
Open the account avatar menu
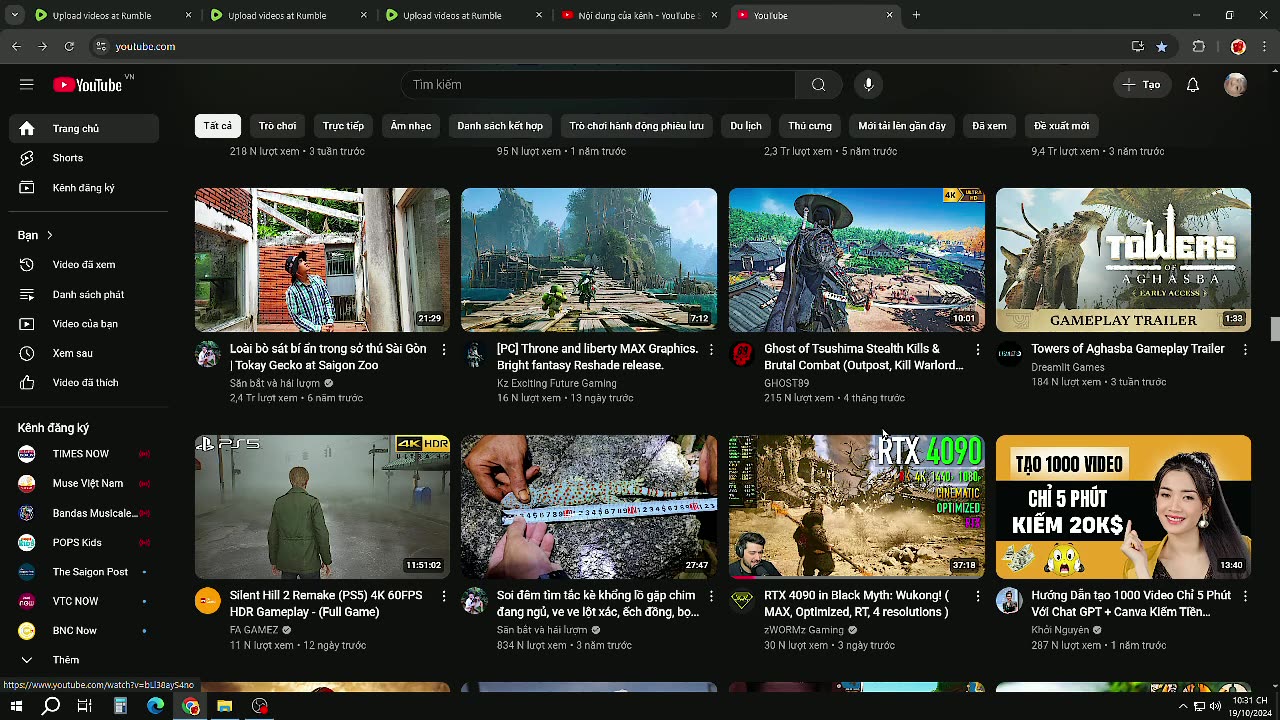(x=1235, y=85)
